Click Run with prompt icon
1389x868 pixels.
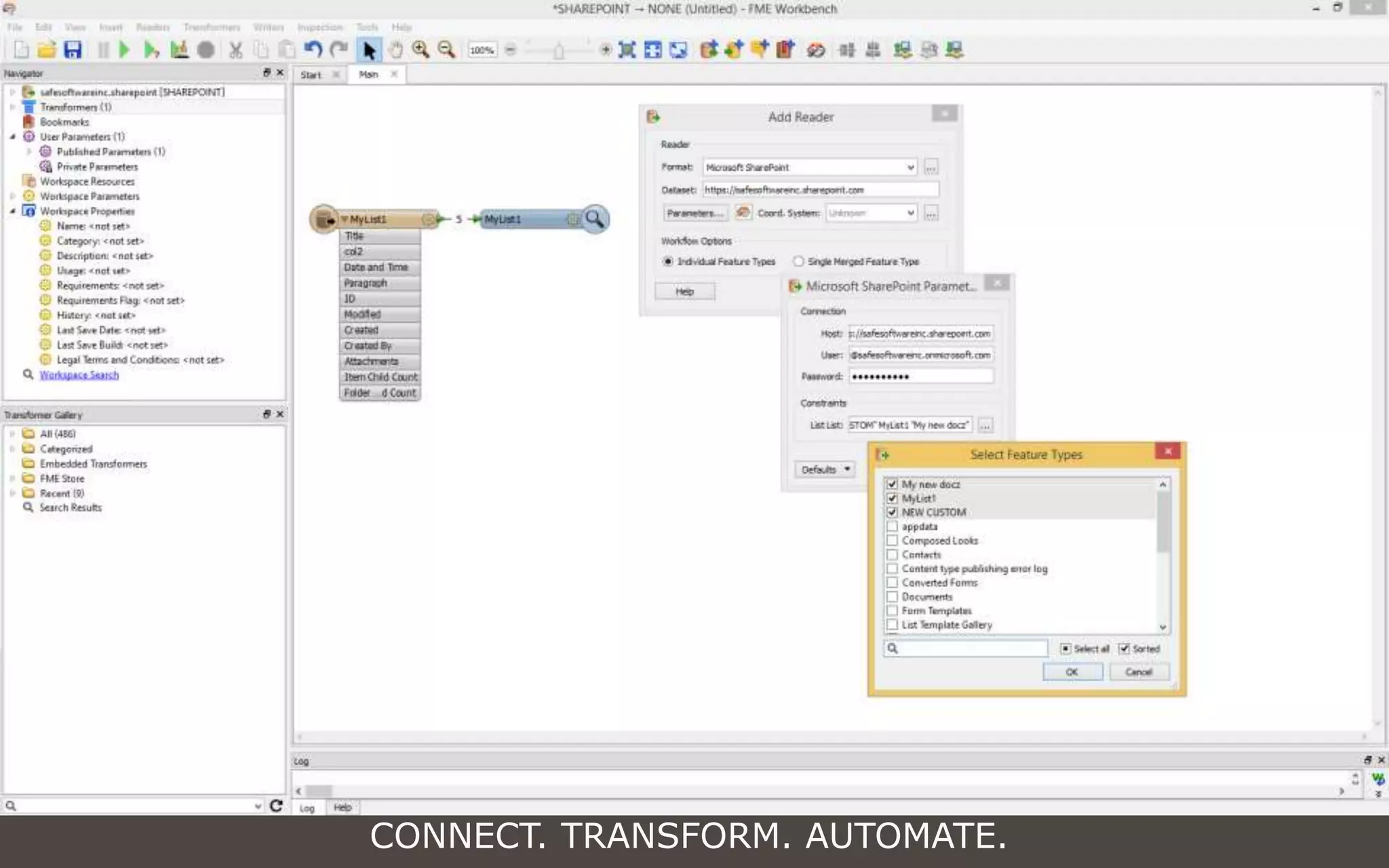click(x=151, y=50)
